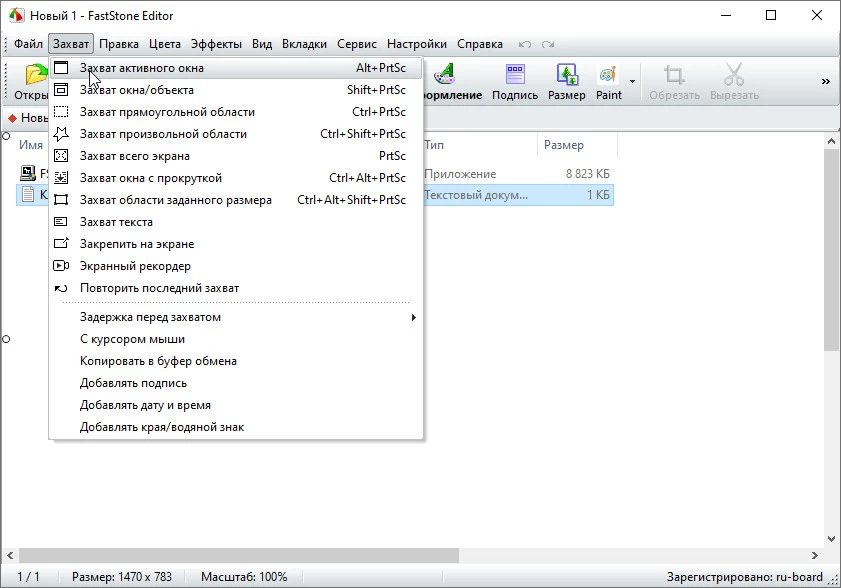Choose Экранный рекордер entry

[236, 266]
